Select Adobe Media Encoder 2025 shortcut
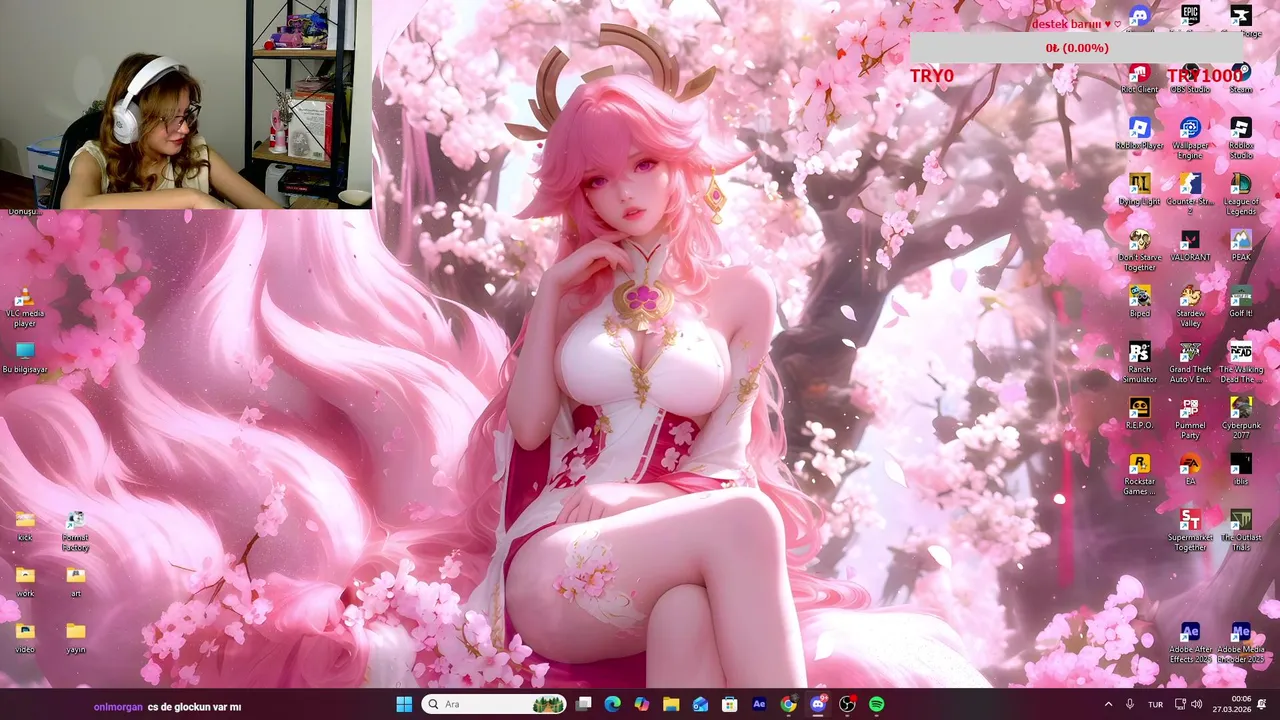The height and width of the screenshot is (720, 1280). pyautogui.click(x=1240, y=643)
